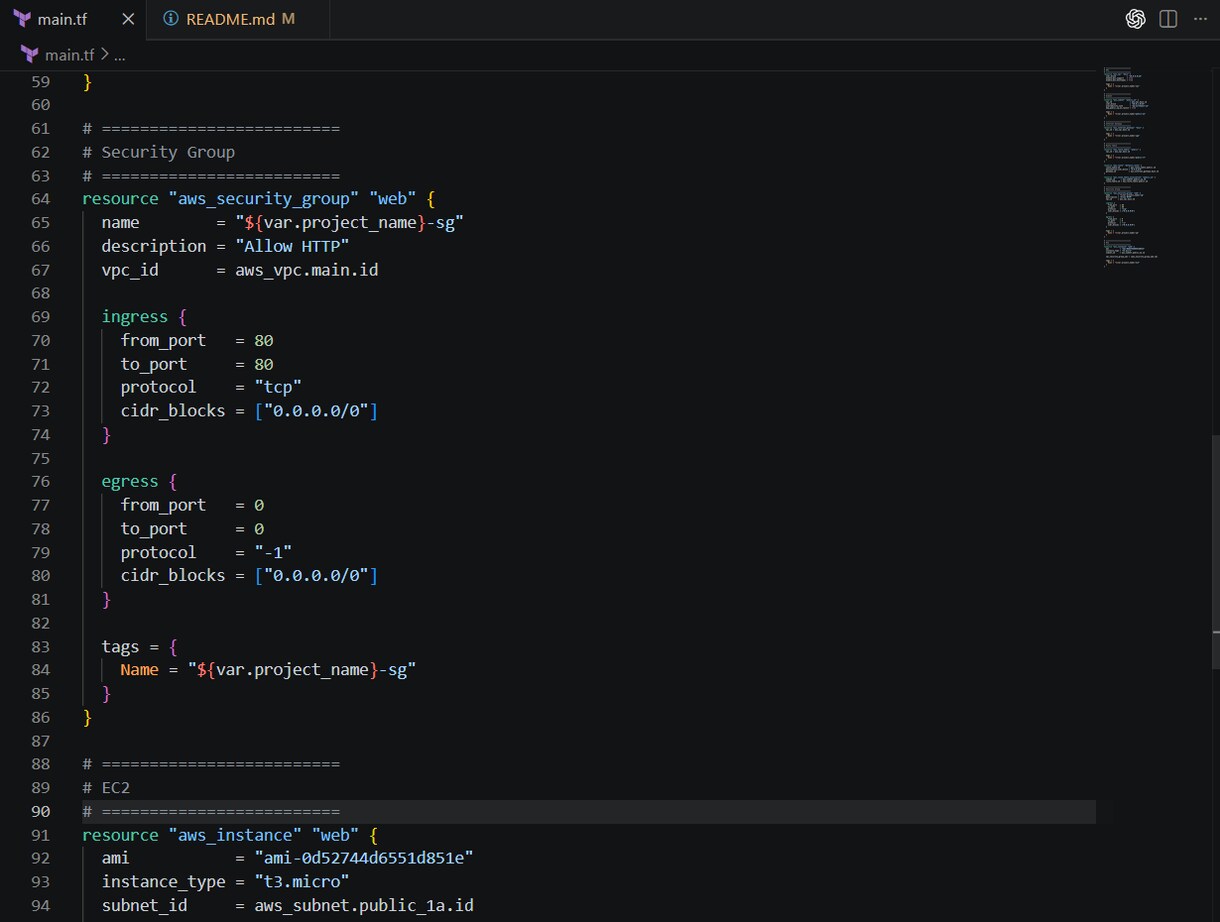Viewport: 1220px width, 922px height.
Task: Click the "instance_type" attribute name
Action: (x=163, y=882)
